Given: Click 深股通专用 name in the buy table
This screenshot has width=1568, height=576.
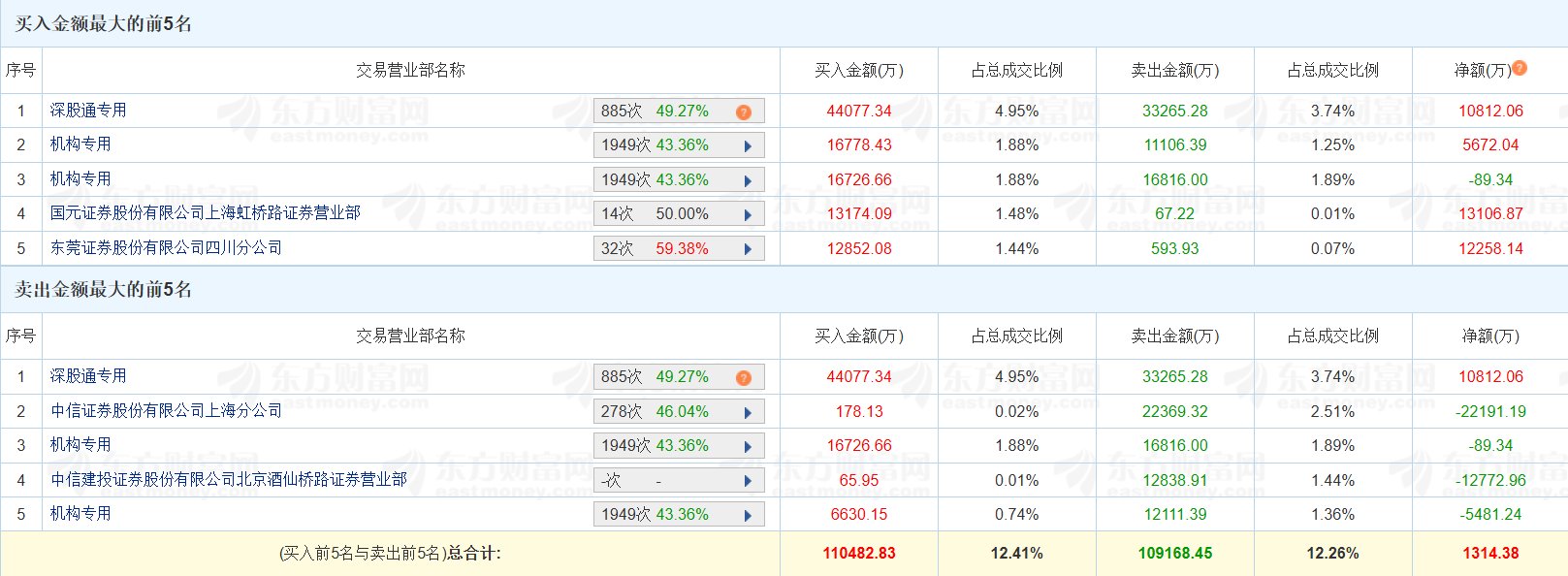Looking at the screenshot, I should [x=88, y=111].
